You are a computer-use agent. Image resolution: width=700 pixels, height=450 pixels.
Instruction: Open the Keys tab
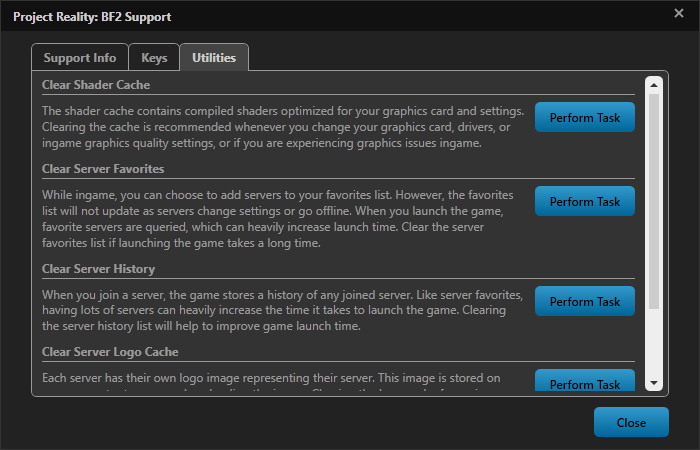(154, 58)
